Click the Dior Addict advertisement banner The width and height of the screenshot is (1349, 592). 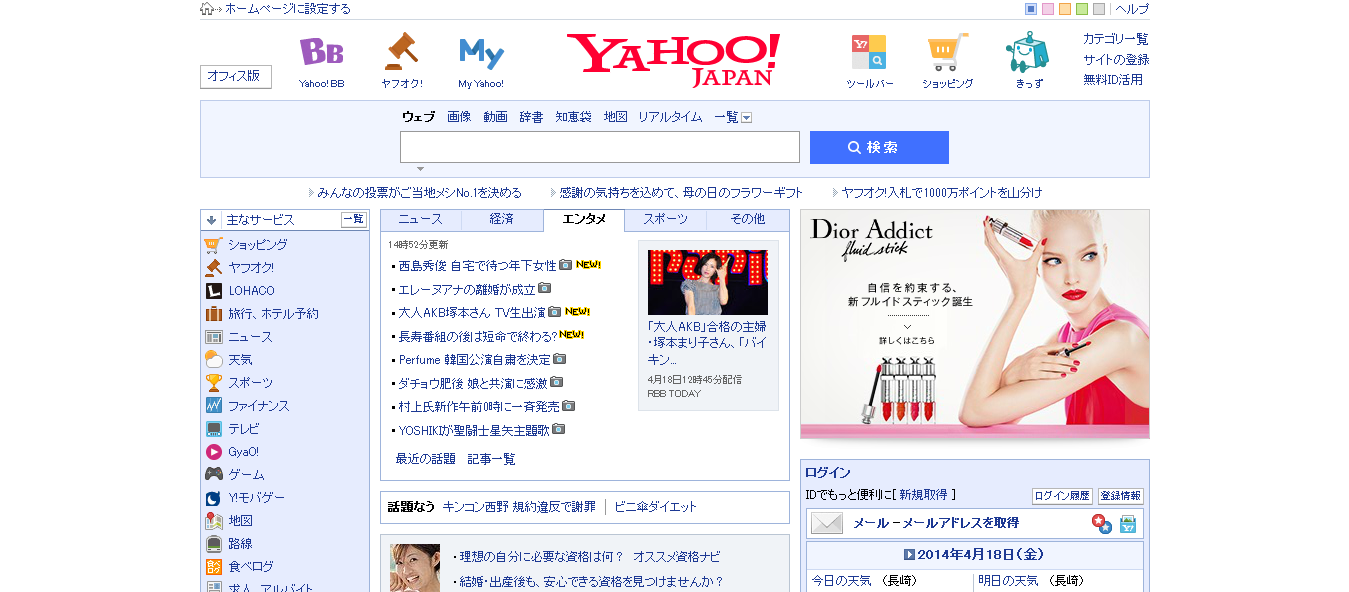(975, 324)
